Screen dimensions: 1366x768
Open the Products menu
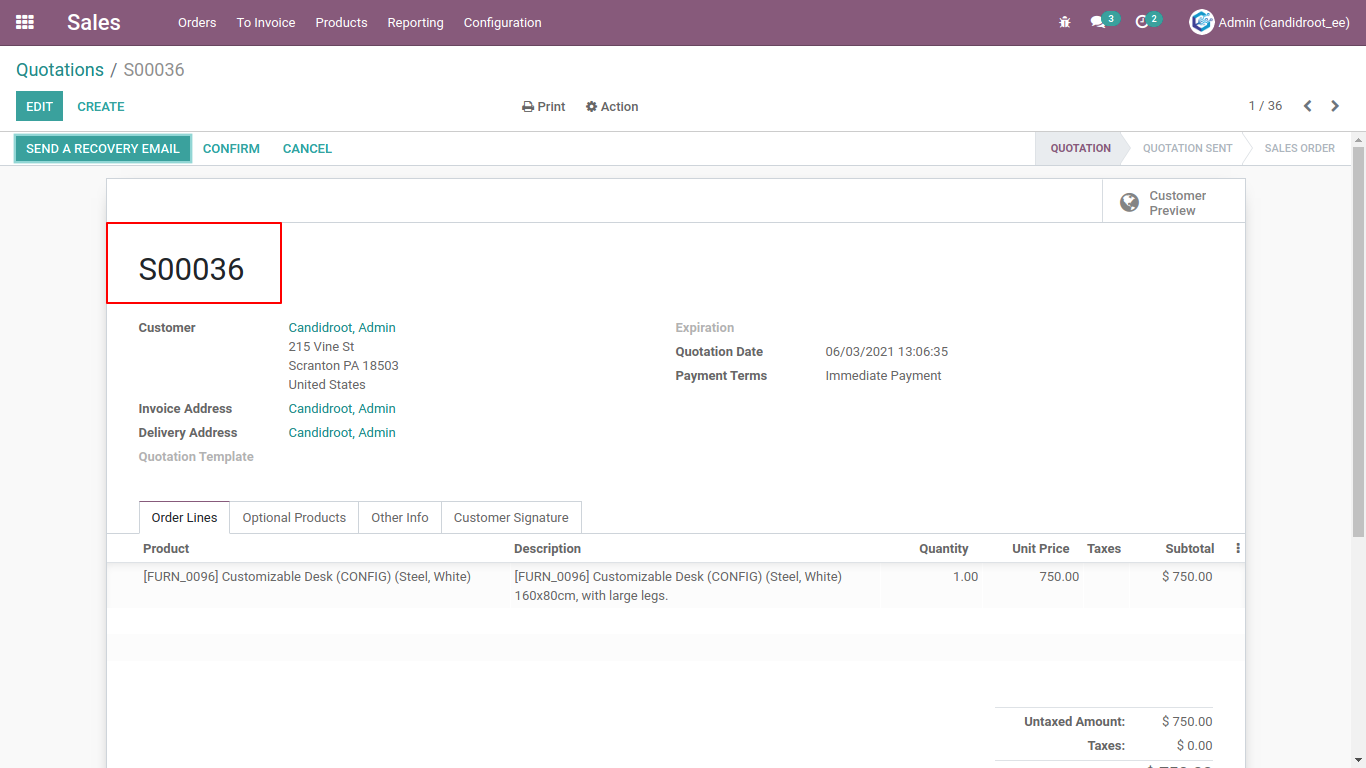(x=341, y=22)
